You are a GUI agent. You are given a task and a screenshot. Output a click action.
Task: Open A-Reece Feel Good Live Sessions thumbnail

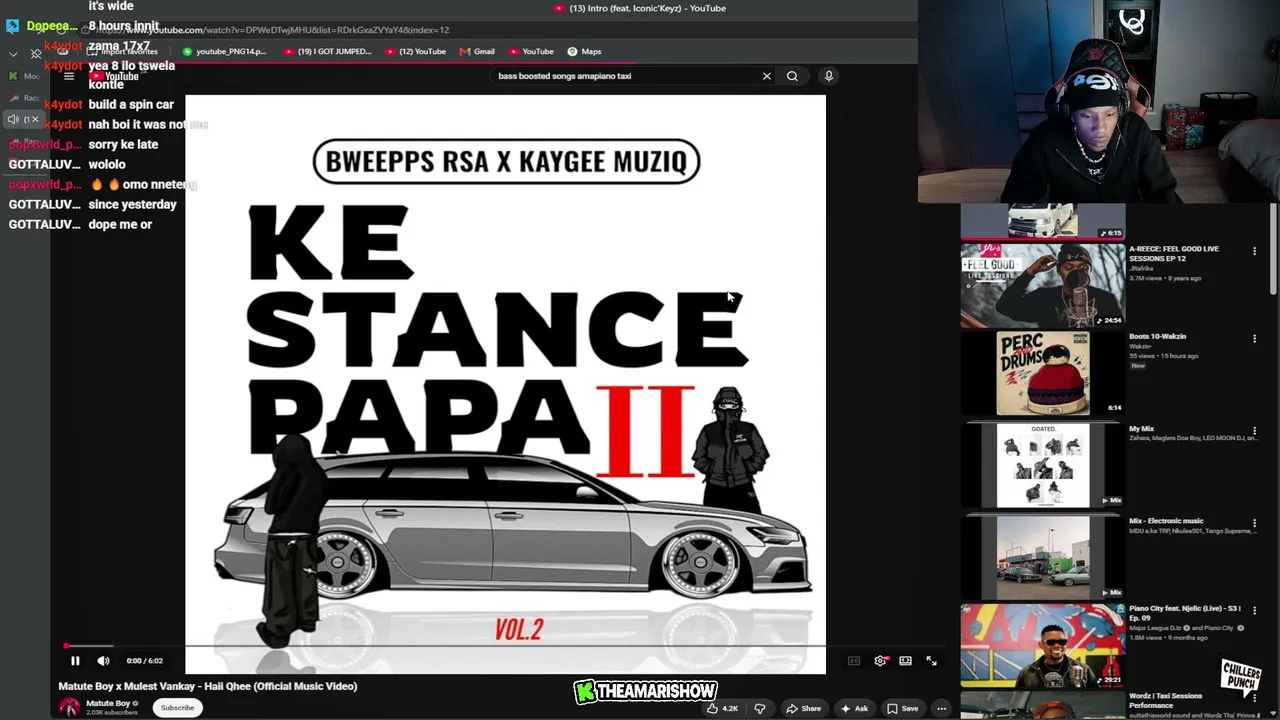pos(1043,286)
